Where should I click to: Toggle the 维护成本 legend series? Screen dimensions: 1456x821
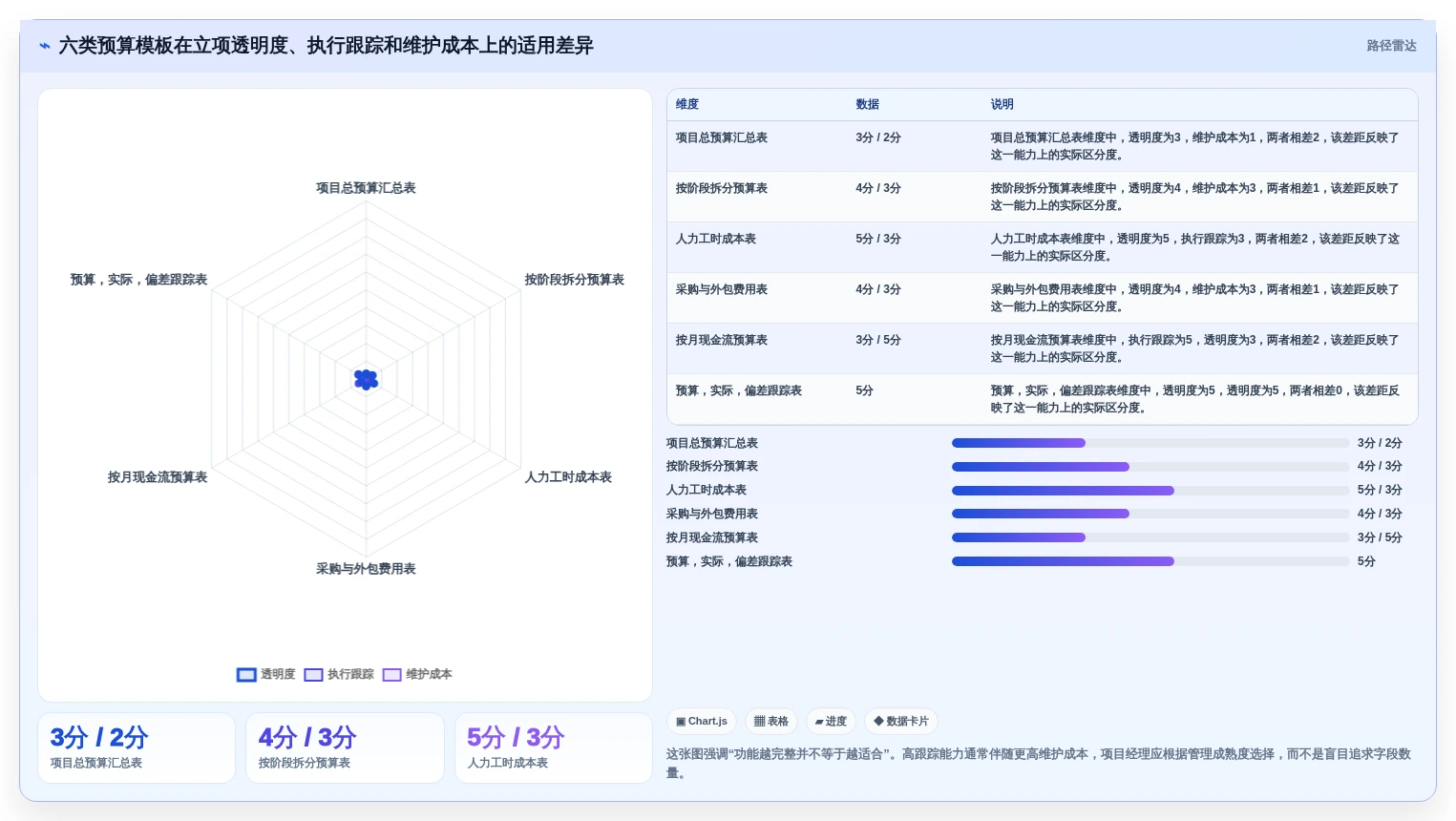click(417, 674)
